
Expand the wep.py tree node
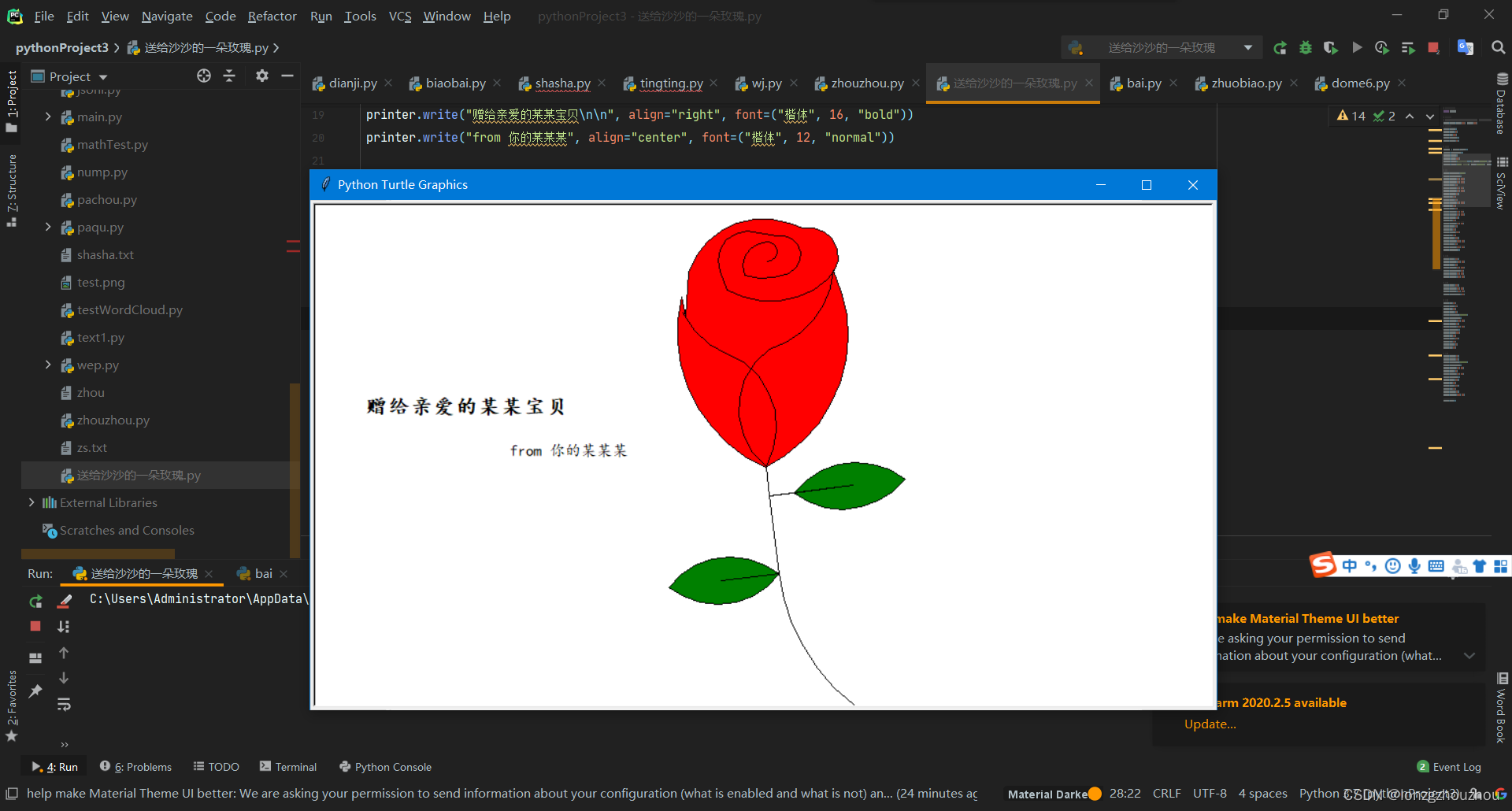(x=48, y=365)
